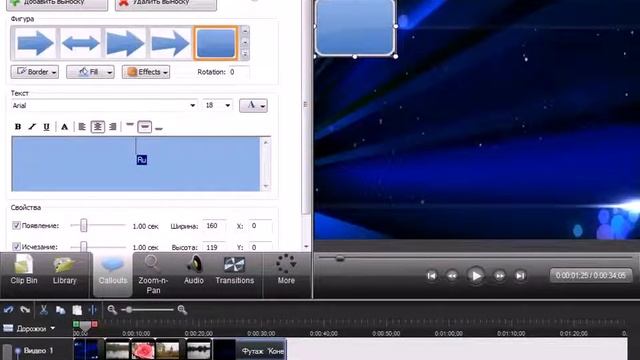Paste onto the timeline
Viewport: 640px width, 360px height.
(77, 310)
